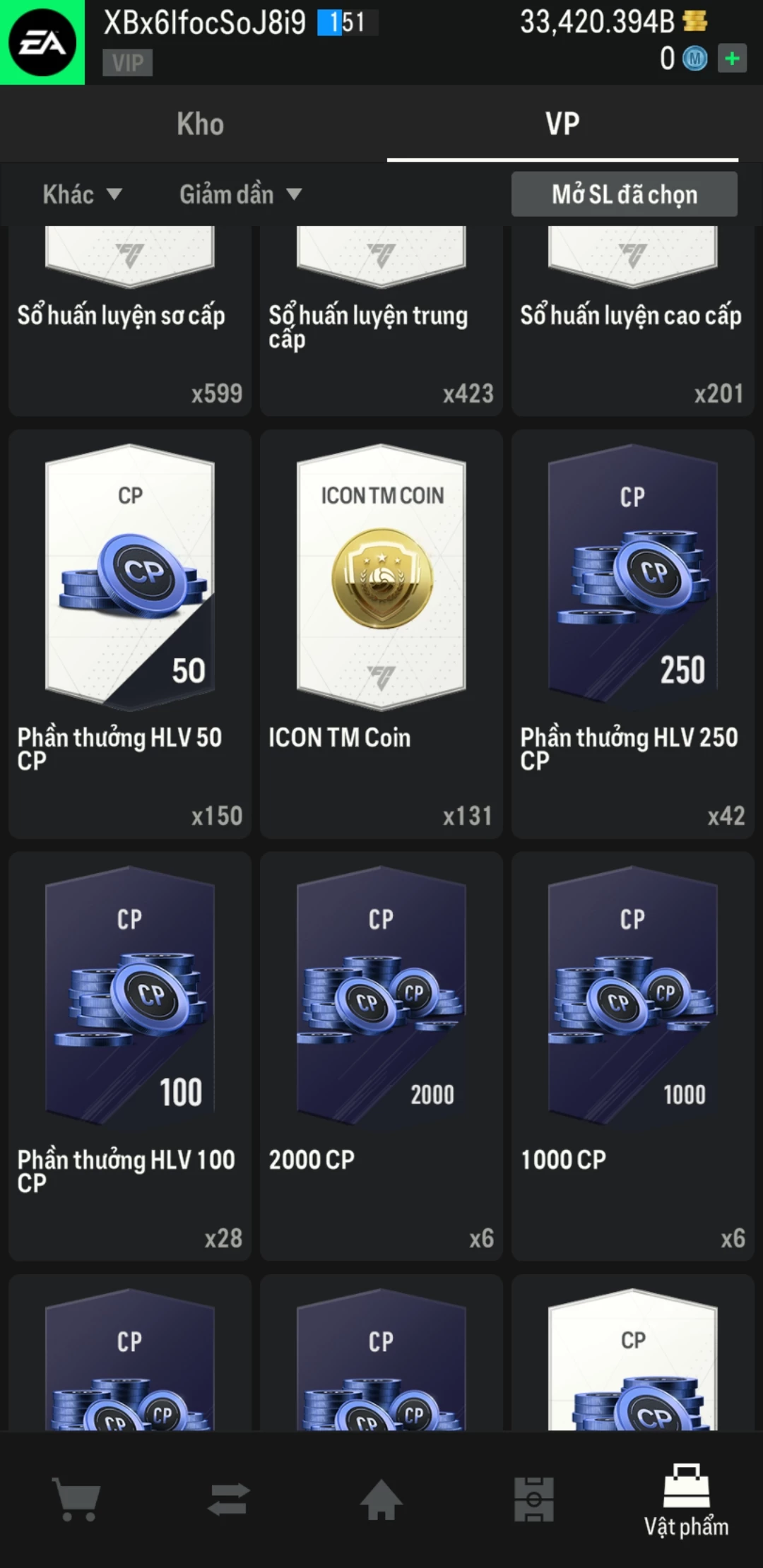This screenshot has height=1568, width=763.
Task: Expand the Khác filter dropdown
Action: click(82, 194)
